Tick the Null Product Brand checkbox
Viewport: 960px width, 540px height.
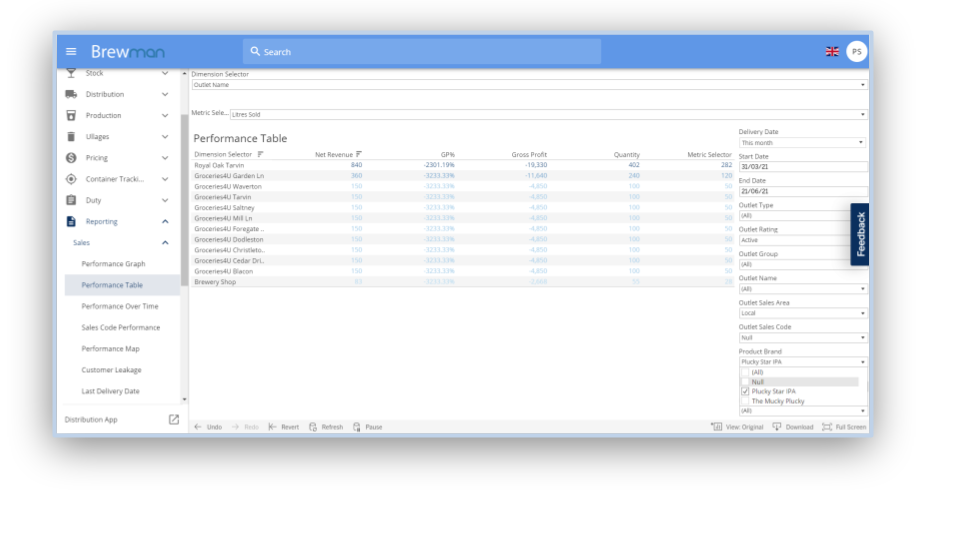pos(745,381)
